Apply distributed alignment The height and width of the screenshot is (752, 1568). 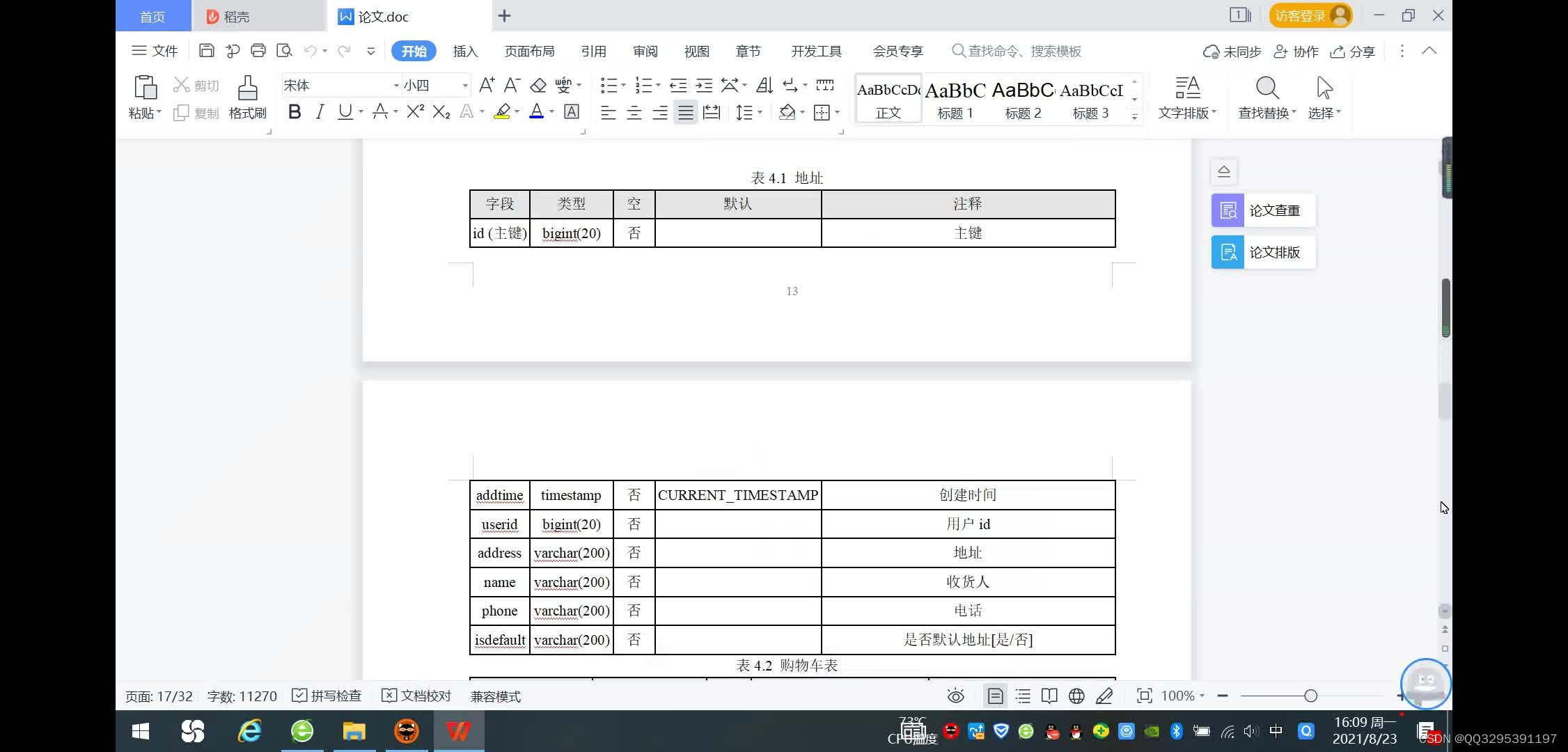point(712,112)
